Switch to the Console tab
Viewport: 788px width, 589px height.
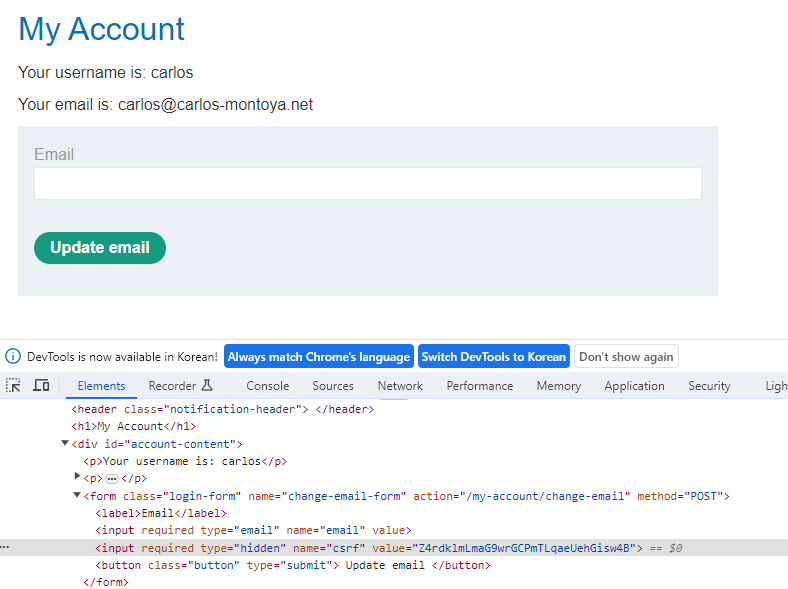click(267, 385)
